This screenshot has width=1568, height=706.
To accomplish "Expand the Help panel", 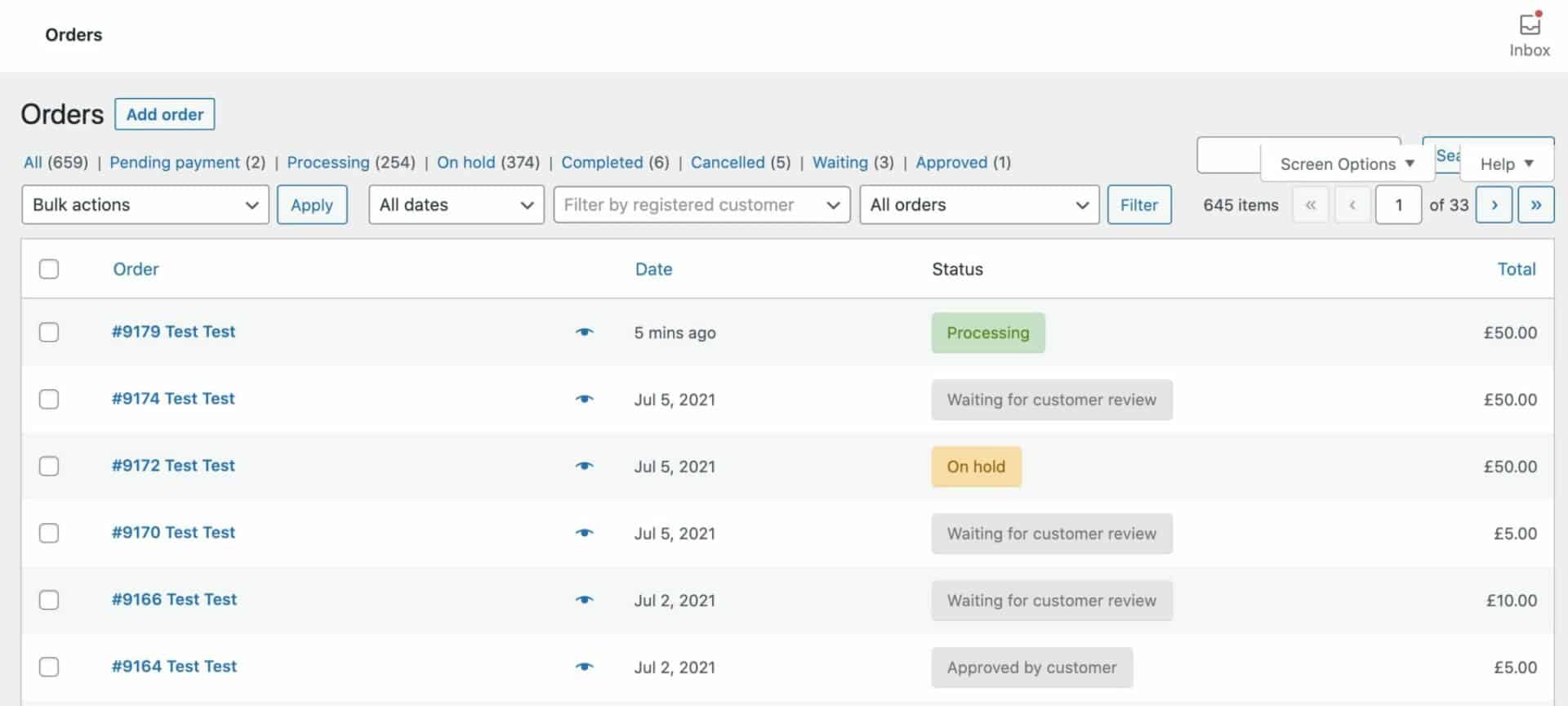I will click(1506, 163).
